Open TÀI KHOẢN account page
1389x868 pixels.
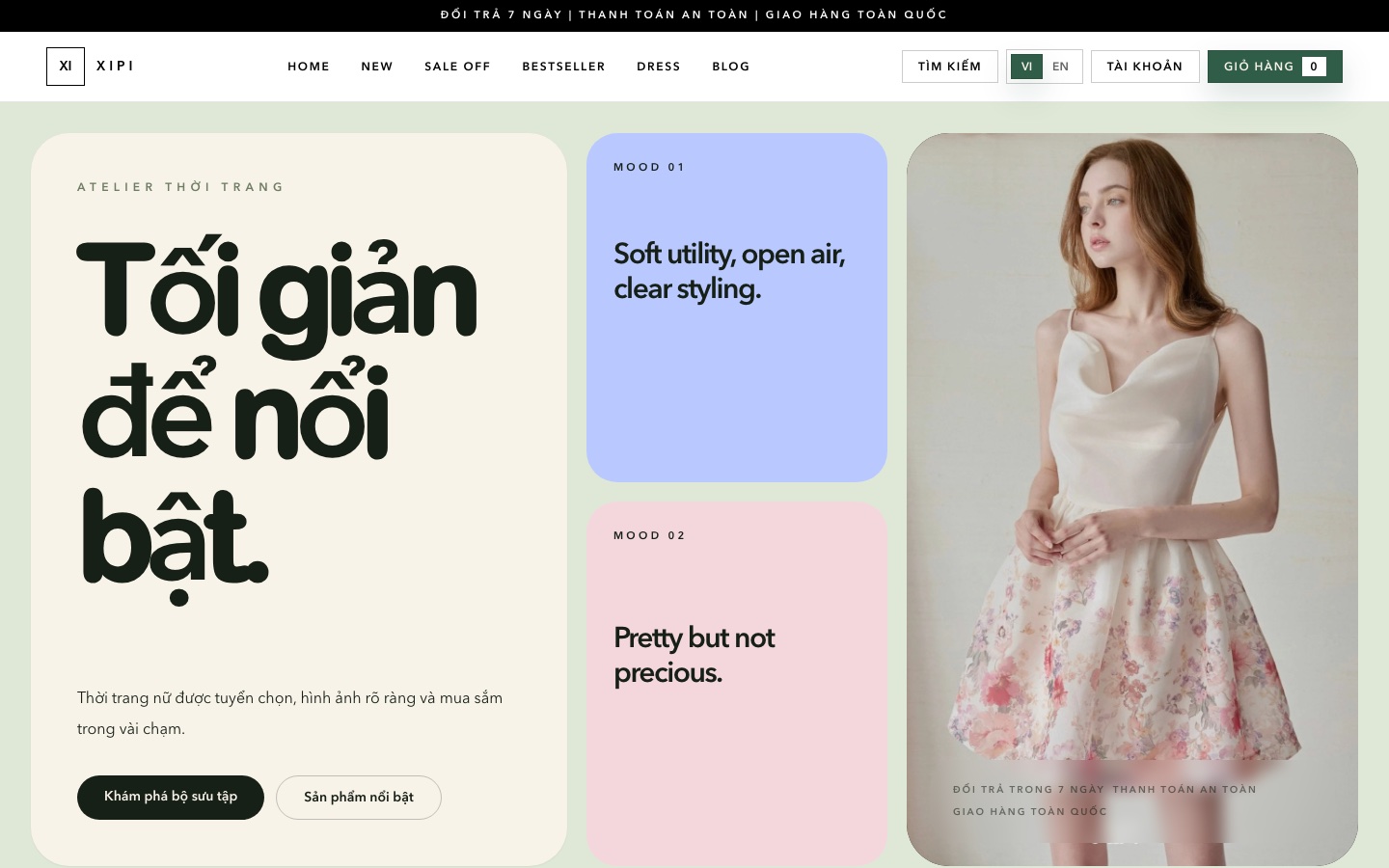tap(1145, 67)
